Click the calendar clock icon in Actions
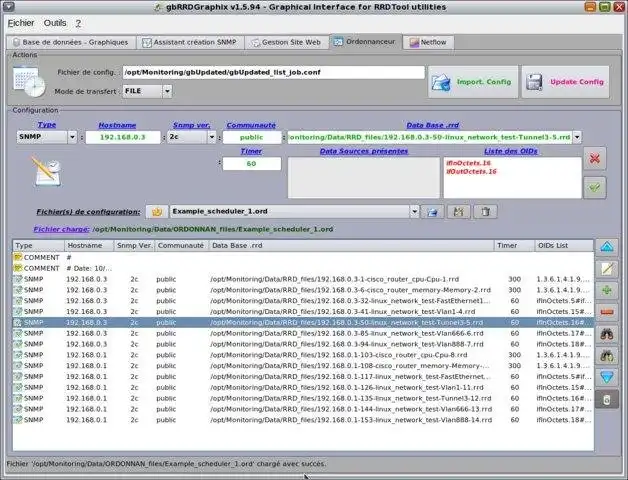628x480 pixels. click(x=29, y=82)
